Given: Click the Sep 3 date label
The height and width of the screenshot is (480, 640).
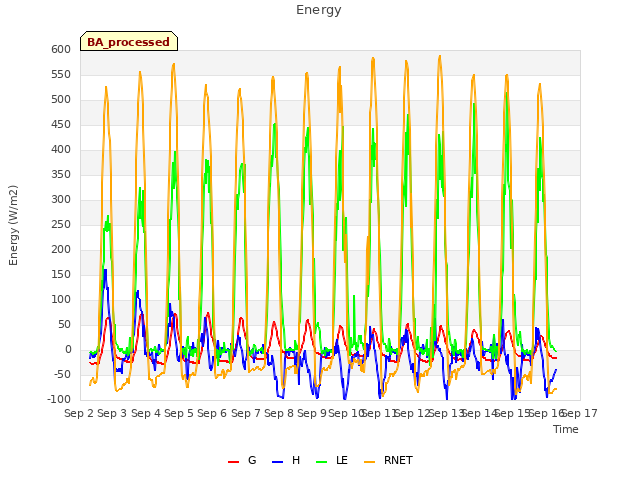Looking at the screenshot, I should [x=112, y=413].
